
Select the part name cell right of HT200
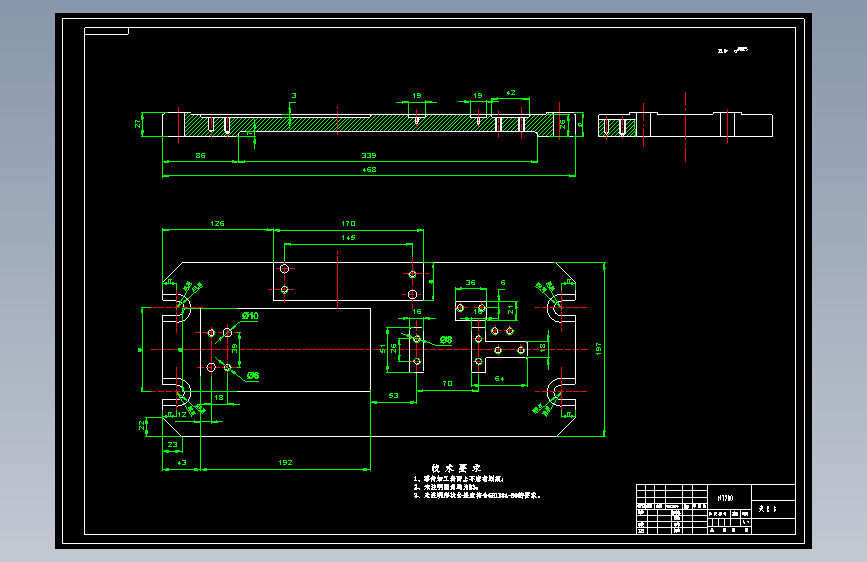[773, 509]
